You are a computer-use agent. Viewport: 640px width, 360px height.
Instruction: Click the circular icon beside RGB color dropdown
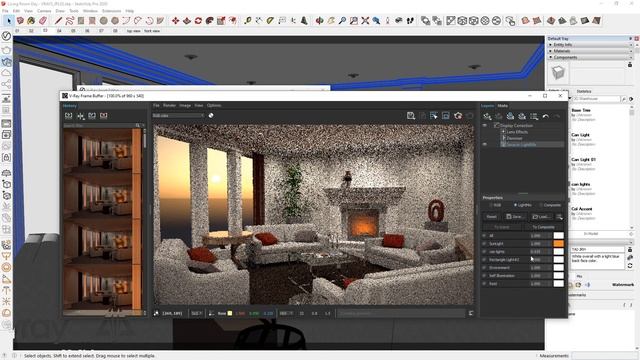tap(211, 116)
